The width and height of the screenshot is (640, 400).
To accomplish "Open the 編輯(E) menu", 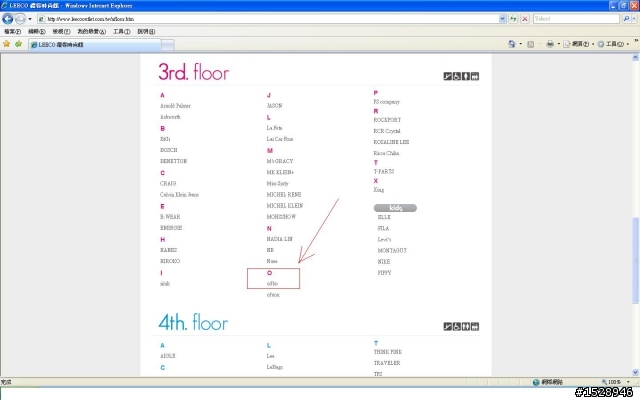I will 36,31.
